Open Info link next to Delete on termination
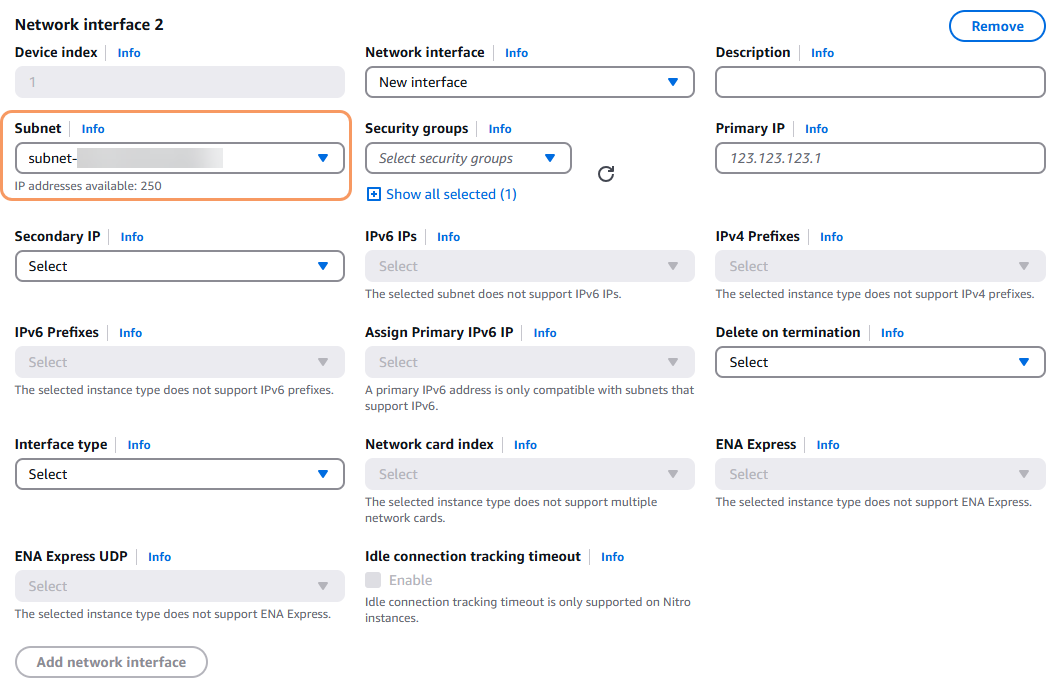 [892, 333]
